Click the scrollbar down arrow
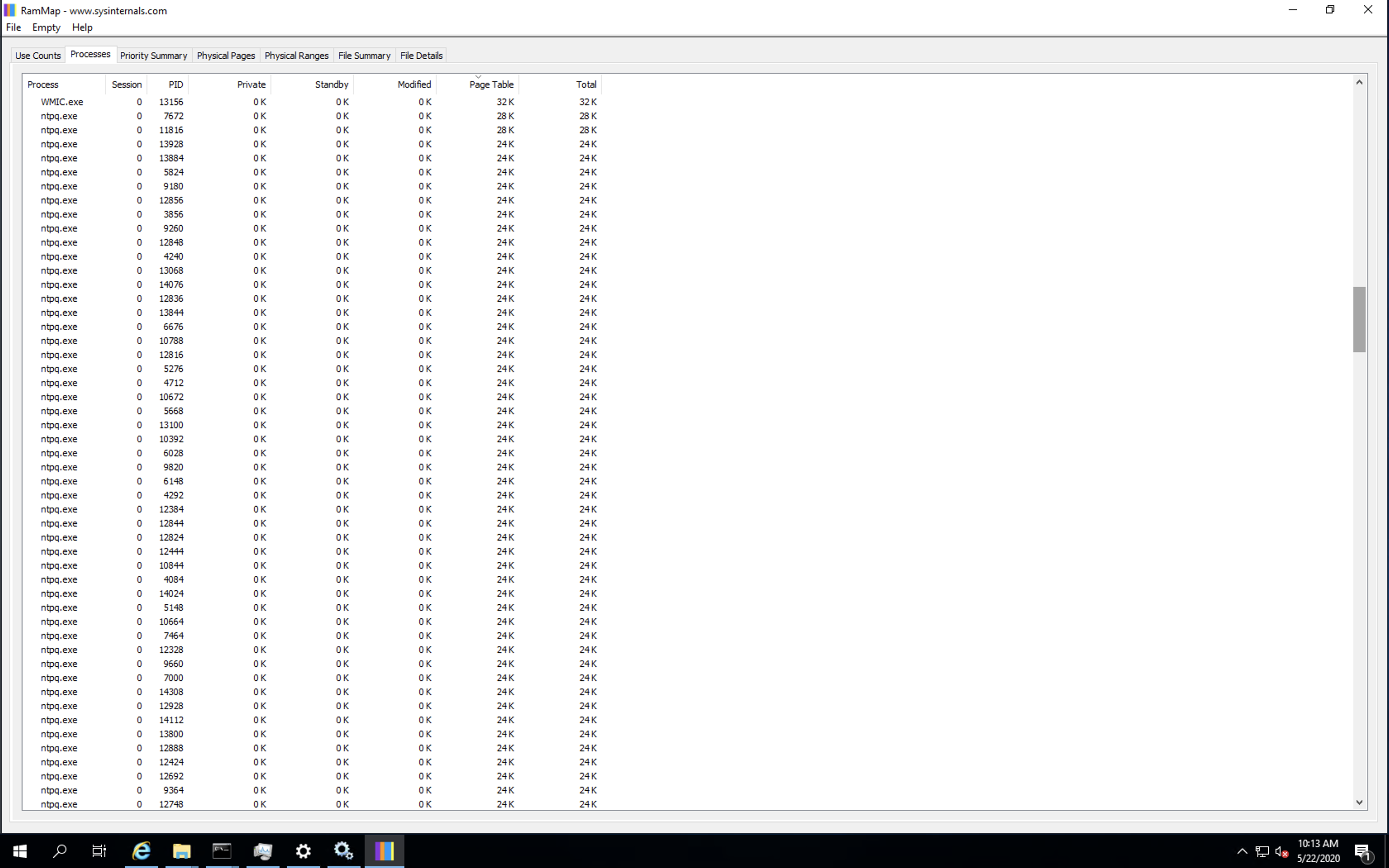This screenshot has height=868, width=1389. (x=1358, y=803)
